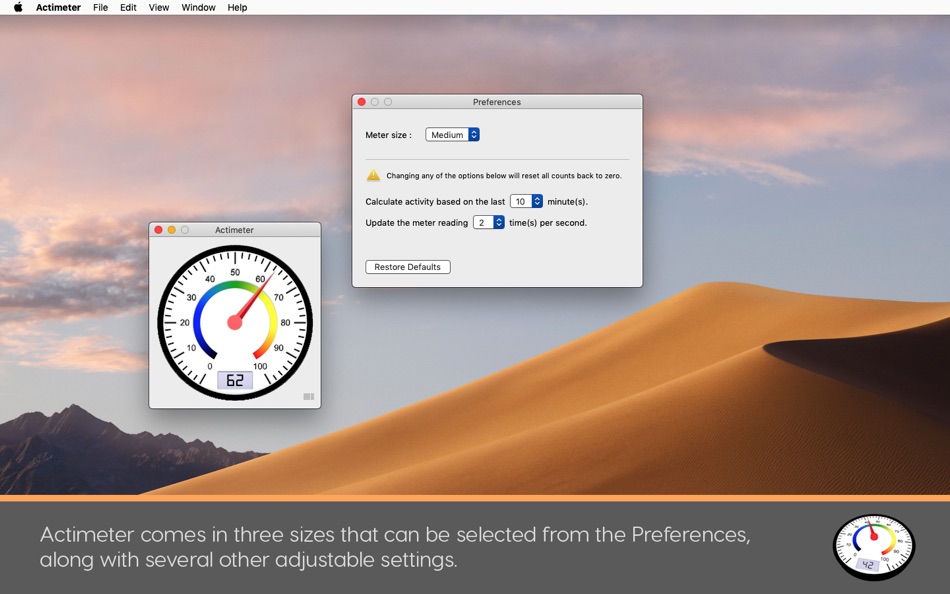Click the 'Calculate activity based on the last' text
This screenshot has height=594, width=950.
click(x=435, y=201)
